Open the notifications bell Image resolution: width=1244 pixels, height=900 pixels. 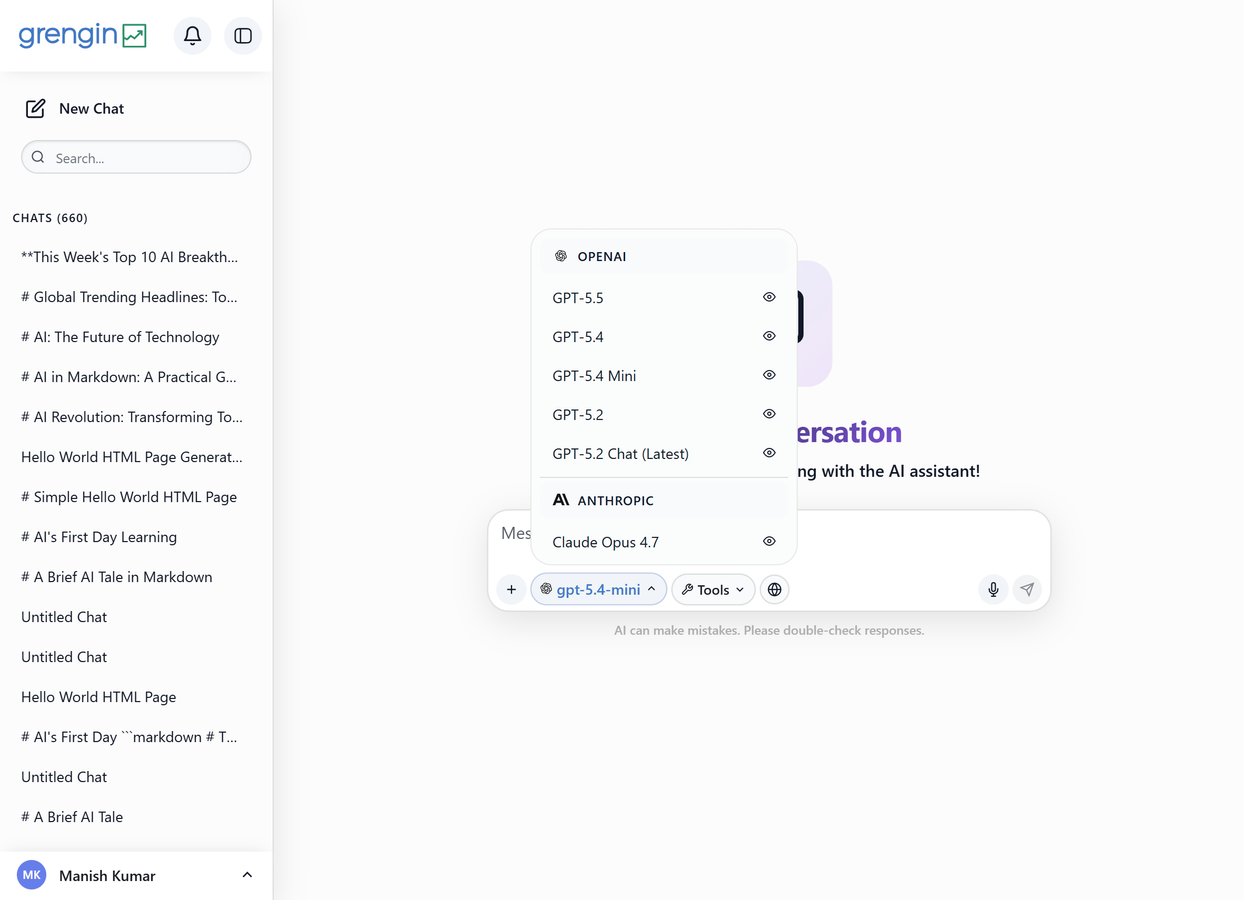193,36
